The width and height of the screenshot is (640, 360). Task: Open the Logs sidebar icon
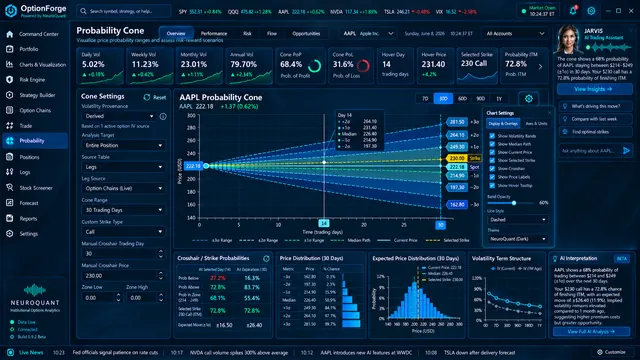tap(10, 172)
